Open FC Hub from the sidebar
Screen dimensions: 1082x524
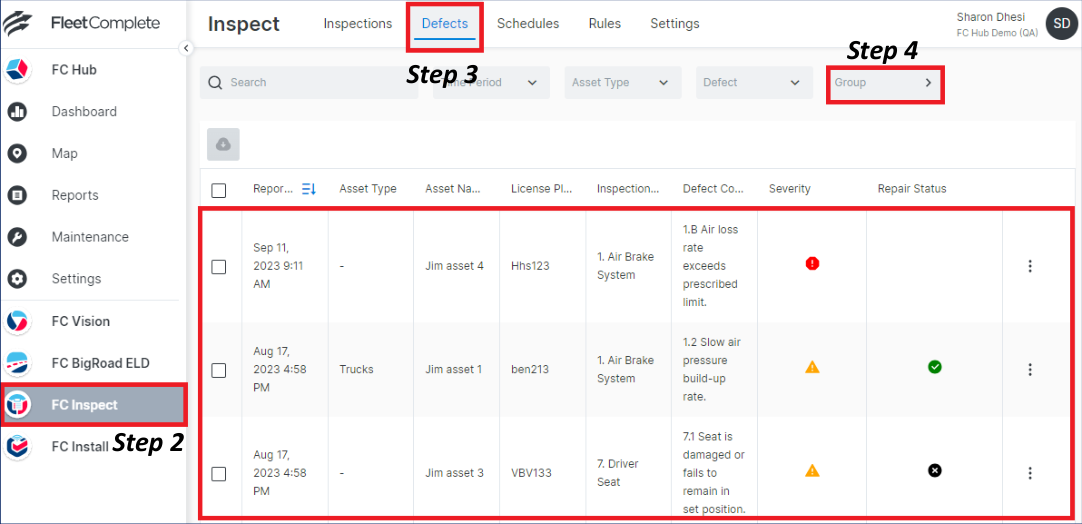point(74,69)
